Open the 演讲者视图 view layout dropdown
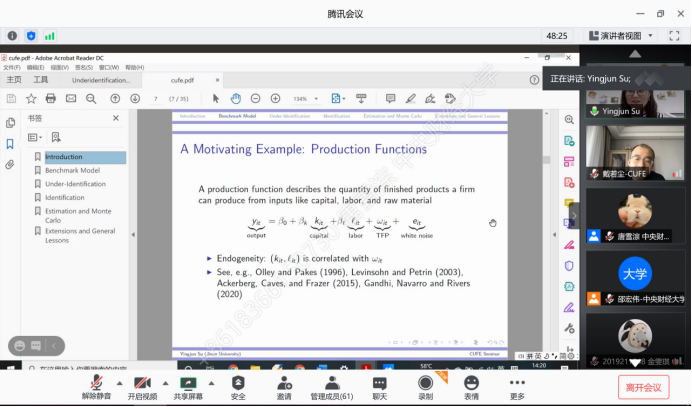692x407 pixels. 626,35
